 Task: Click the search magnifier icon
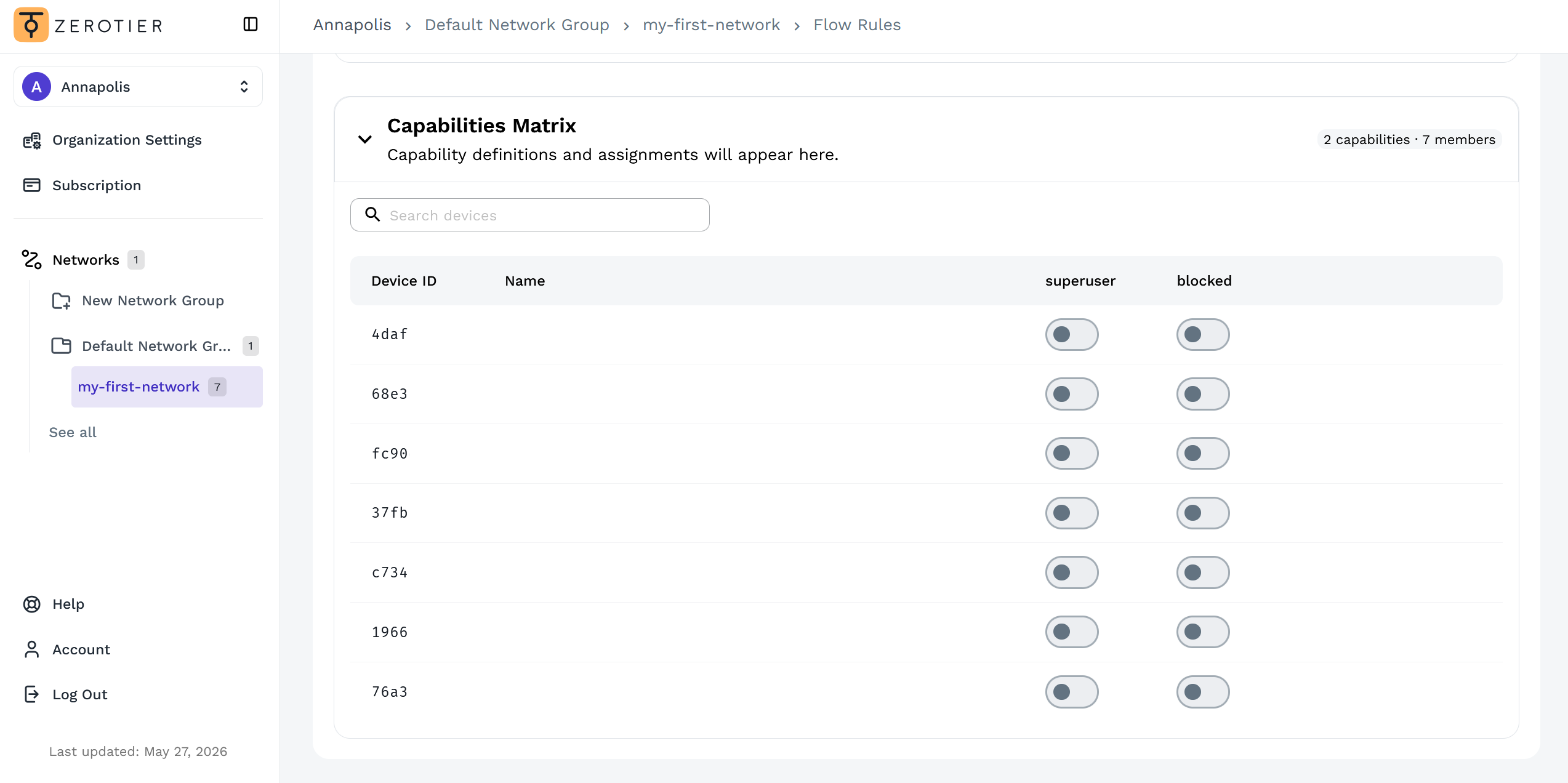pyautogui.click(x=372, y=214)
